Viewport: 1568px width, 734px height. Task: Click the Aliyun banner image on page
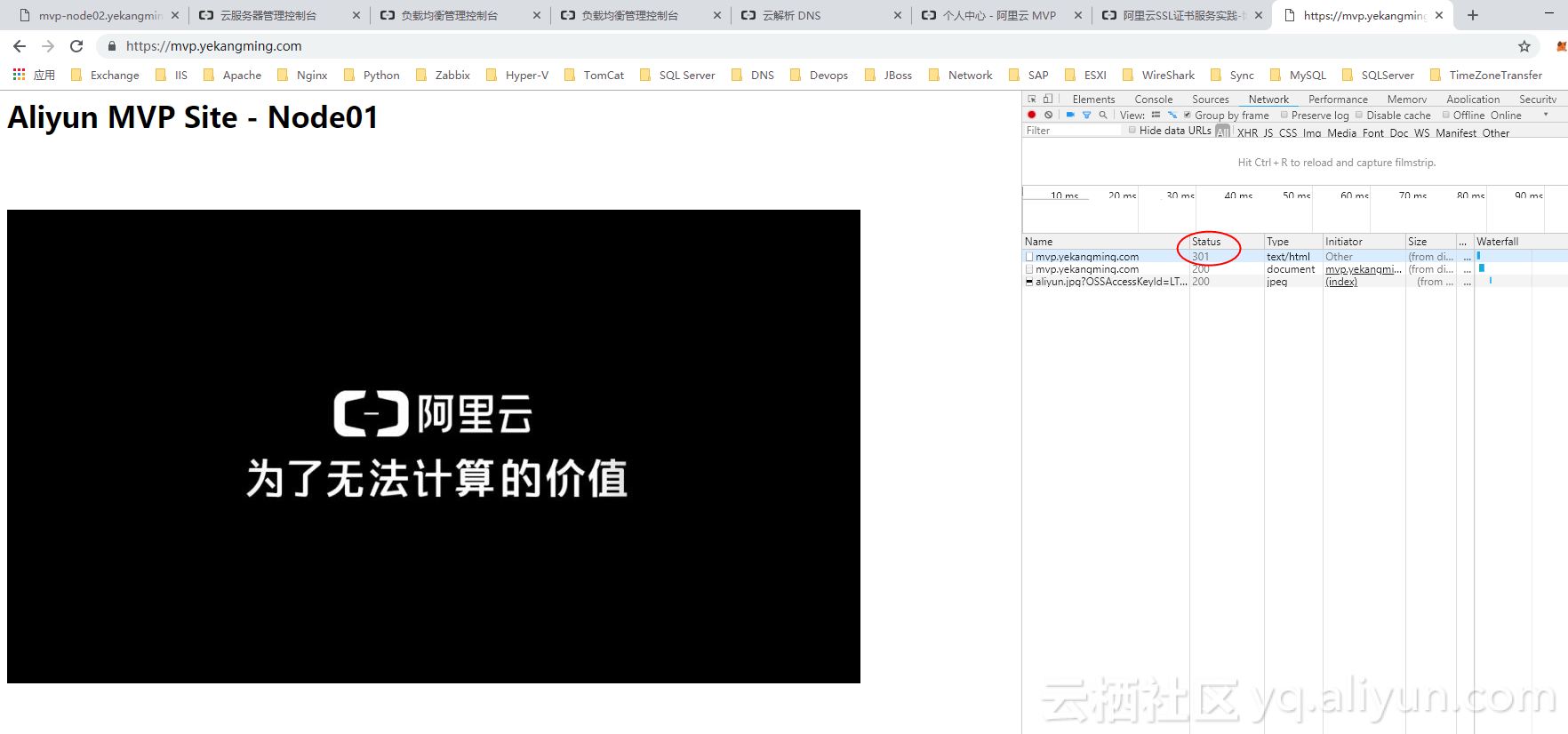434,446
